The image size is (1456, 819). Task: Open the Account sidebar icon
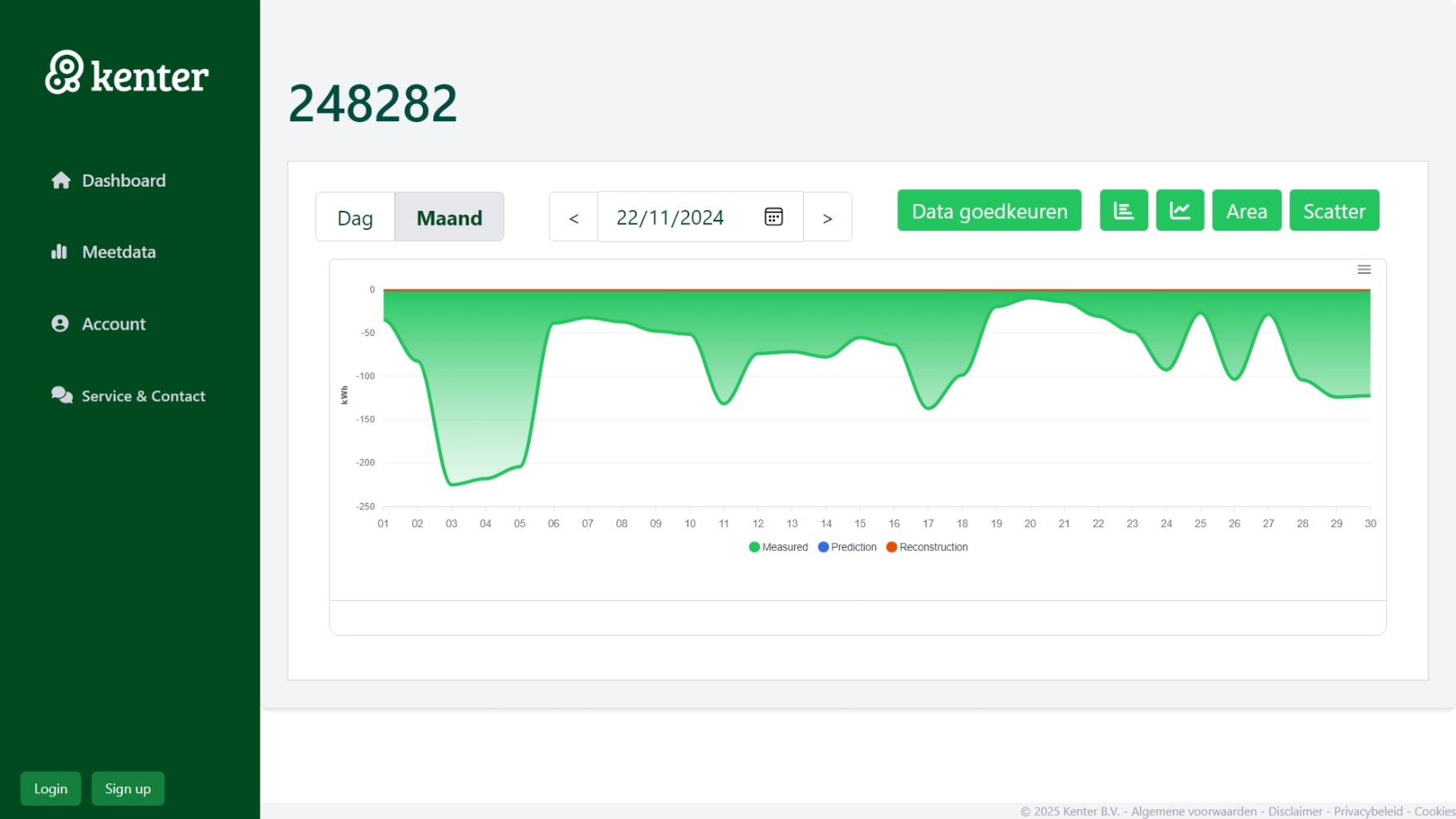coord(59,324)
